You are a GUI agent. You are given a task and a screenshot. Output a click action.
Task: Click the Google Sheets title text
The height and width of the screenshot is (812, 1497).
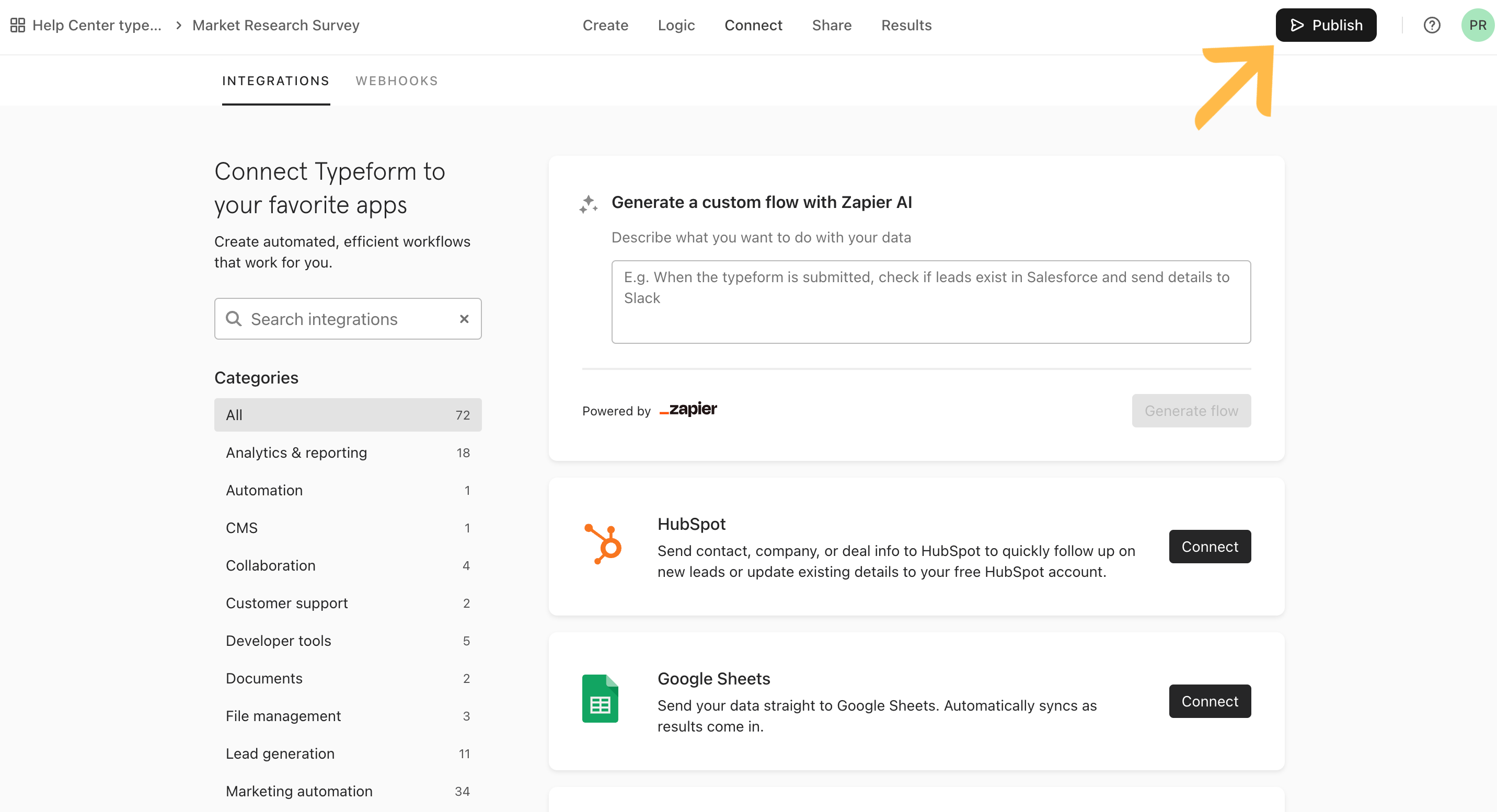pos(713,678)
